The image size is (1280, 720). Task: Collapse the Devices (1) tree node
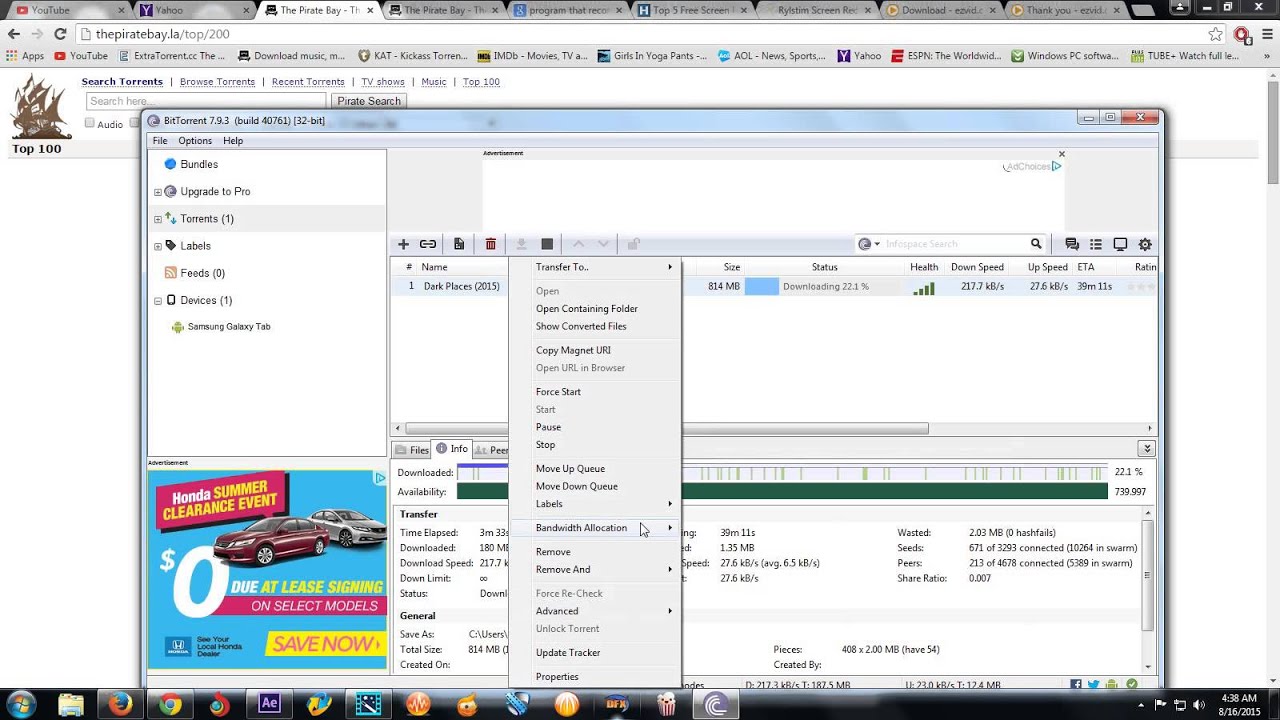157,301
